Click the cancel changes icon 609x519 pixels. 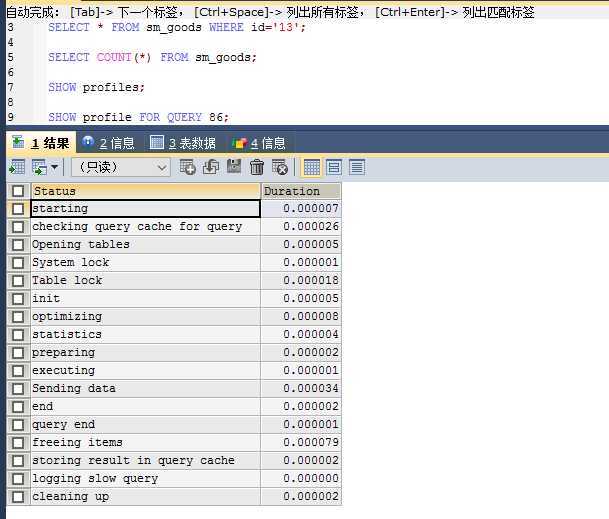(280, 167)
